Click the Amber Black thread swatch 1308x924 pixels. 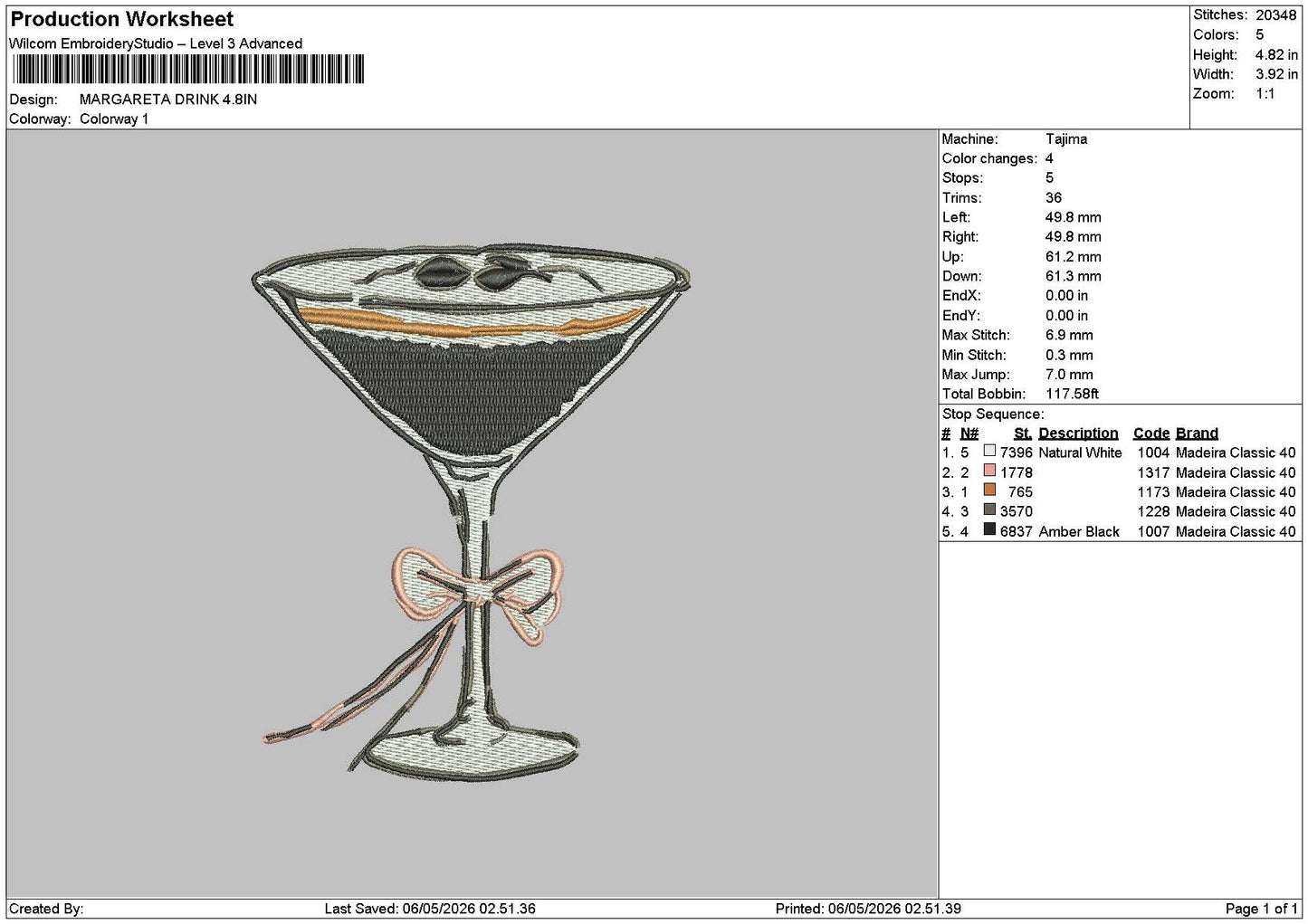click(989, 530)
